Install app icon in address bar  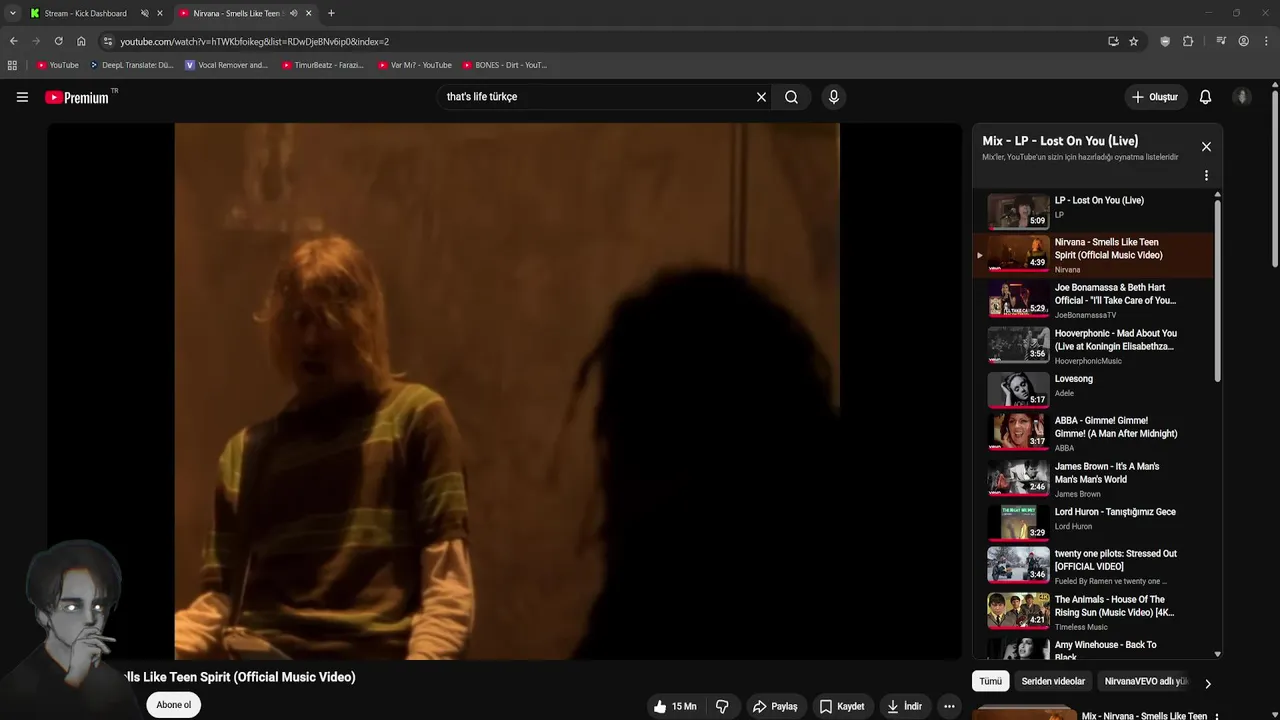(1113, 41)
